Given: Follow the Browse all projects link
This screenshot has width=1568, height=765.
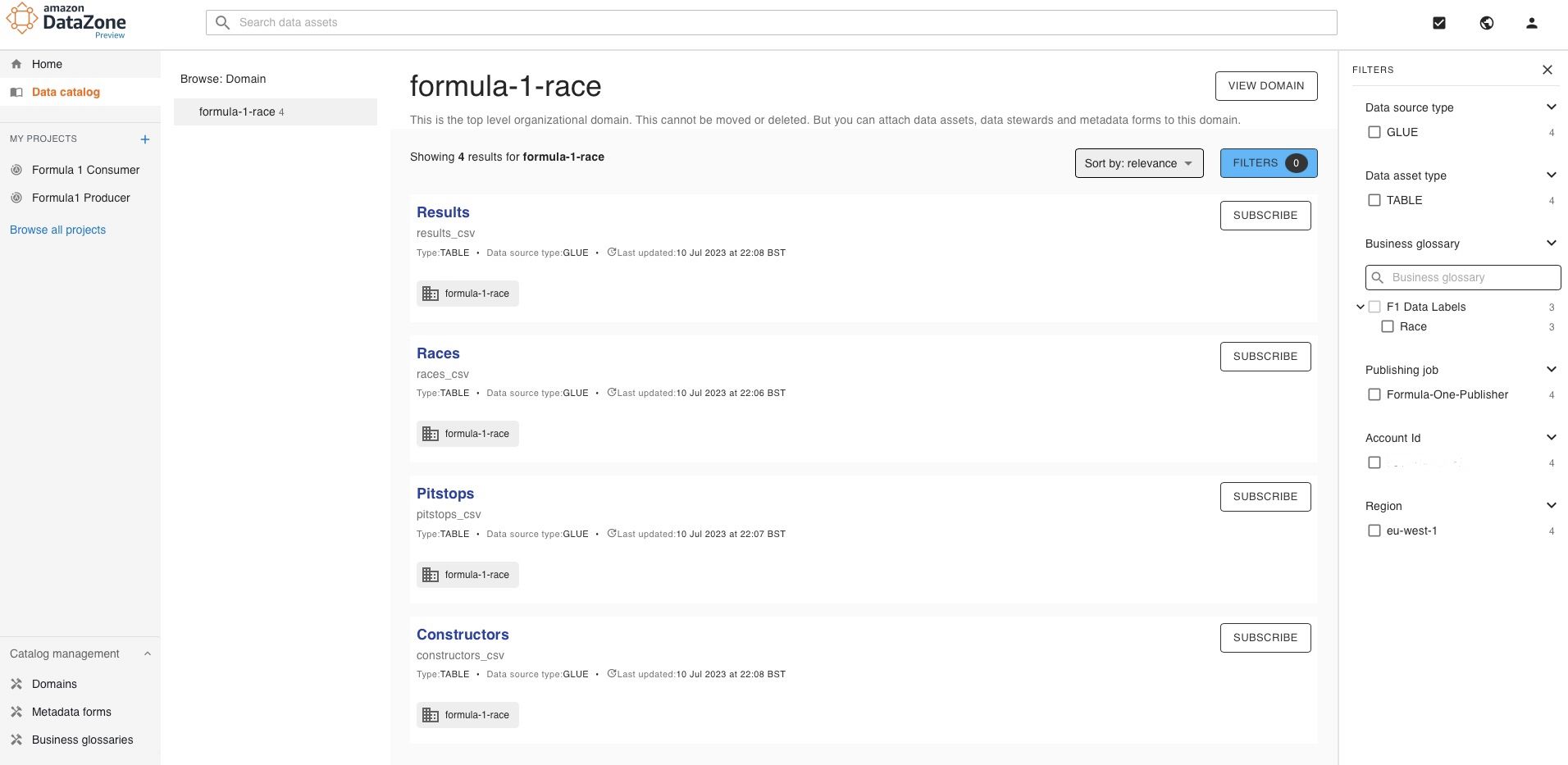Looking at the screenshot, I should [57, 230].
